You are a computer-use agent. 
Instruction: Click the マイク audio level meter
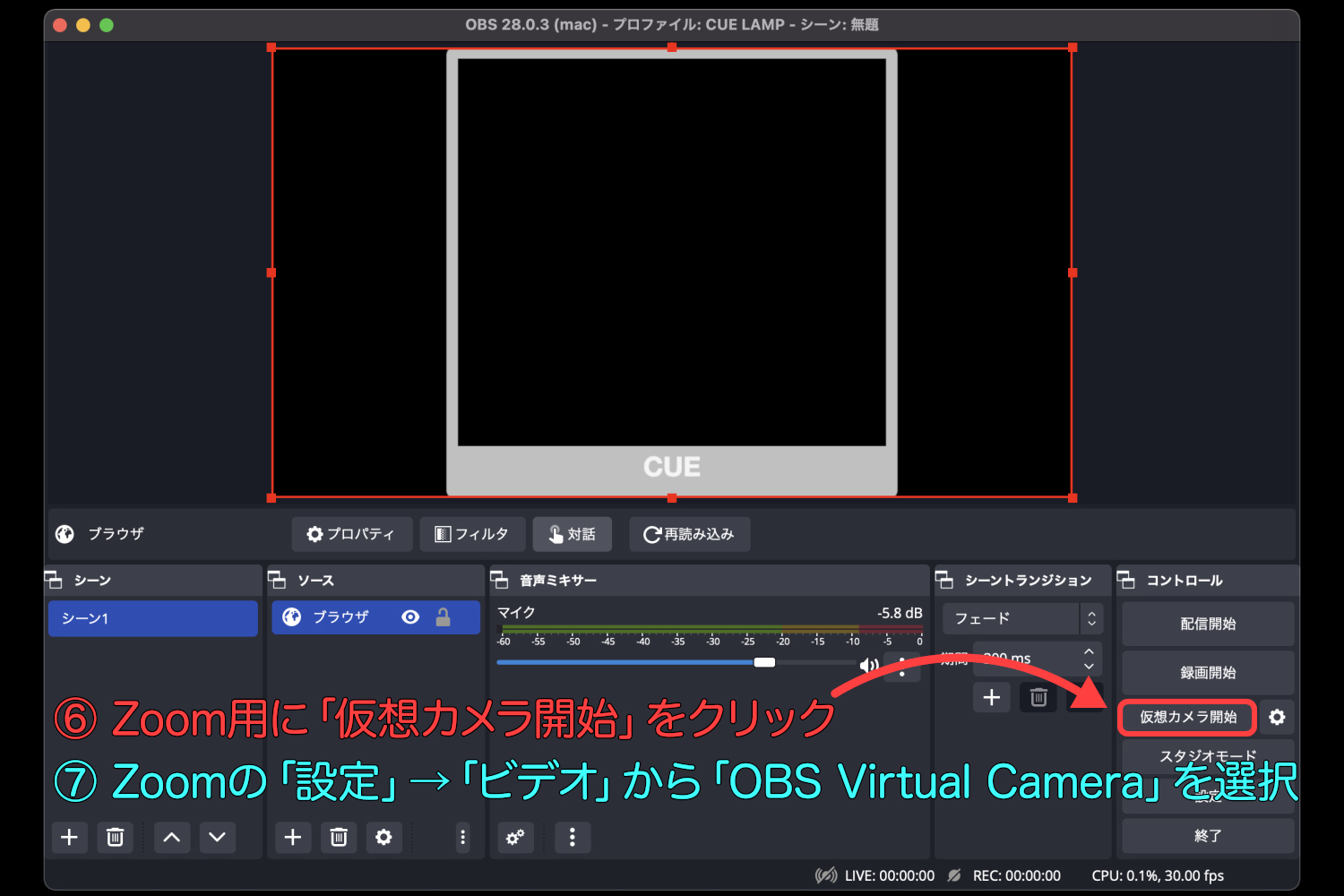point(711,629)
